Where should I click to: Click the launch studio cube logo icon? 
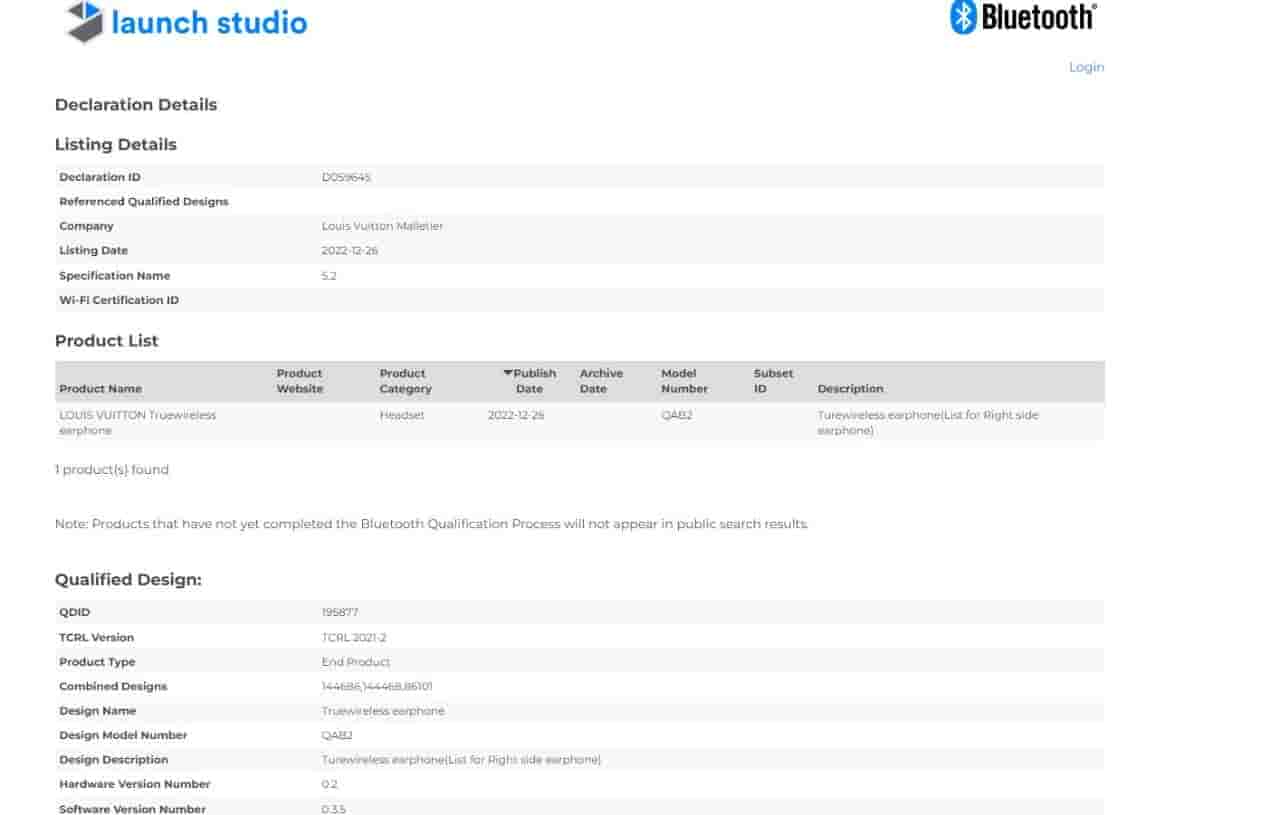click(x=85, y=22)
